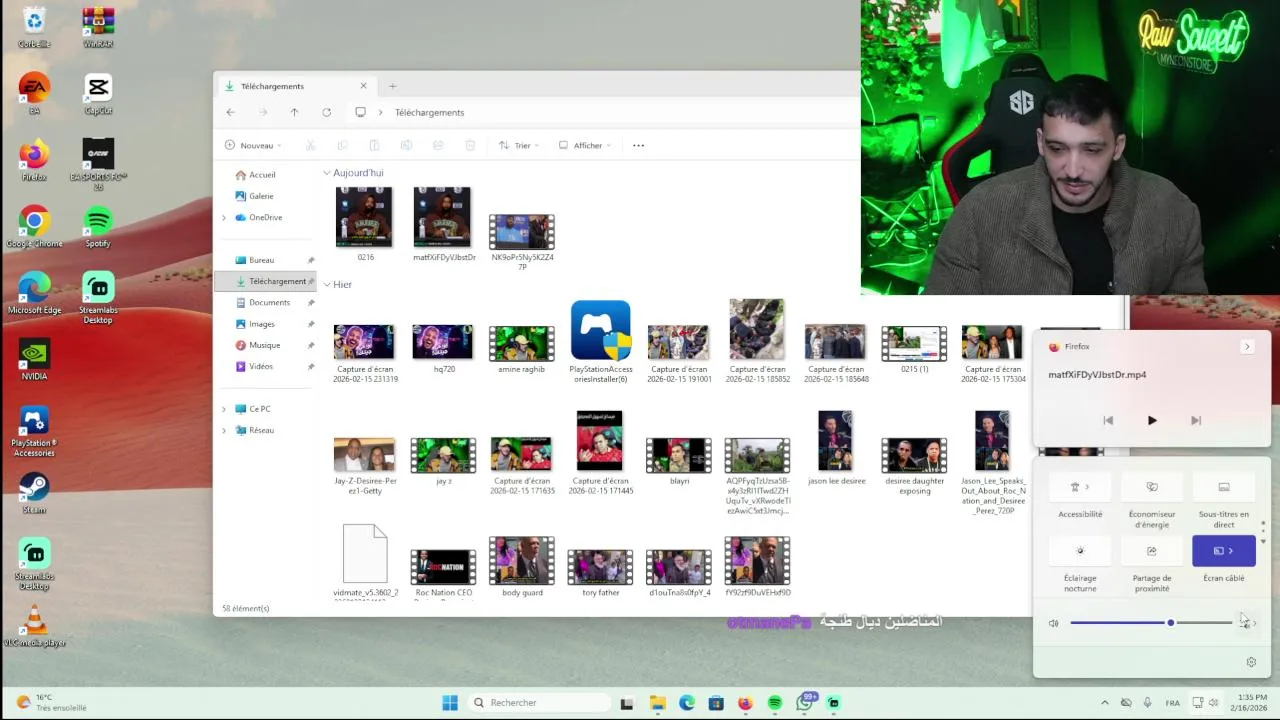Screen dimensions: 1280x720
Task: Open the Accessibilité quick settings tile
Action: 1080,487
